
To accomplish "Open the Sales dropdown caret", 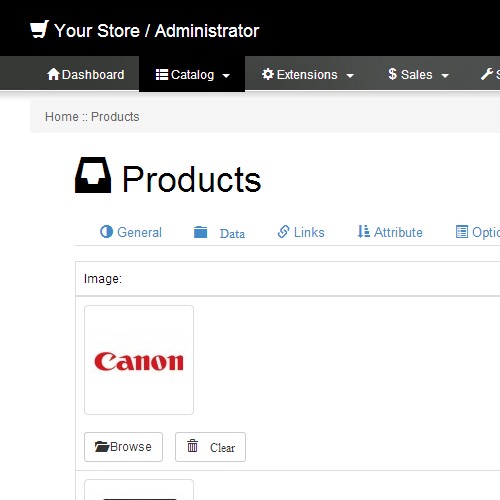I will (x=445, y=76).
